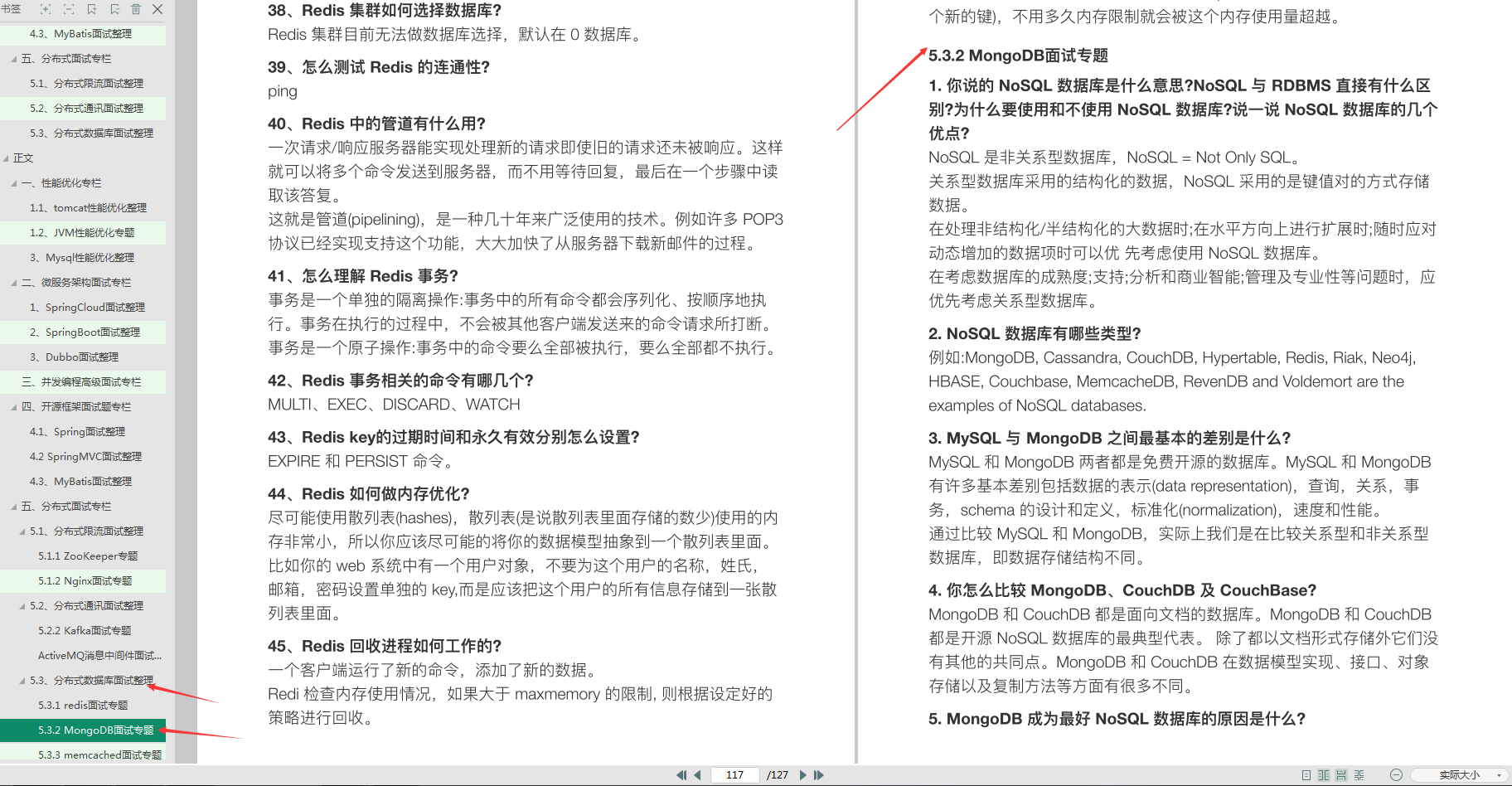Open bookmark 5.1.2 Nginx面试专题
Image resolution: width=1512 pixels, height=786 pixels.
tap(85, 581)
